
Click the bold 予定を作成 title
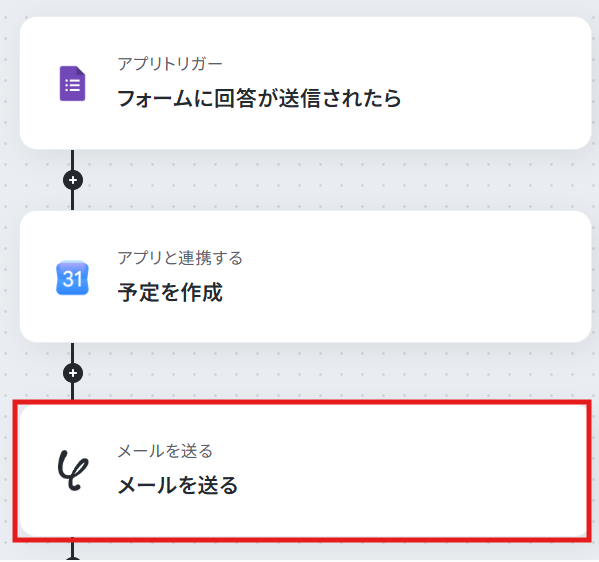(x=170, y=292)
